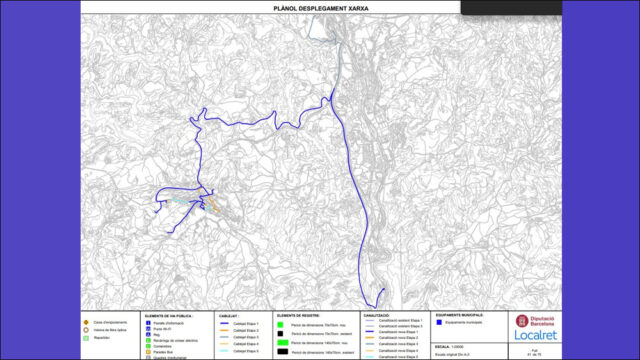Click the small black Pericó 70x70 existent symbol
Image resolution: width=640 pixels, height=360 pixels.
(280, 334)
